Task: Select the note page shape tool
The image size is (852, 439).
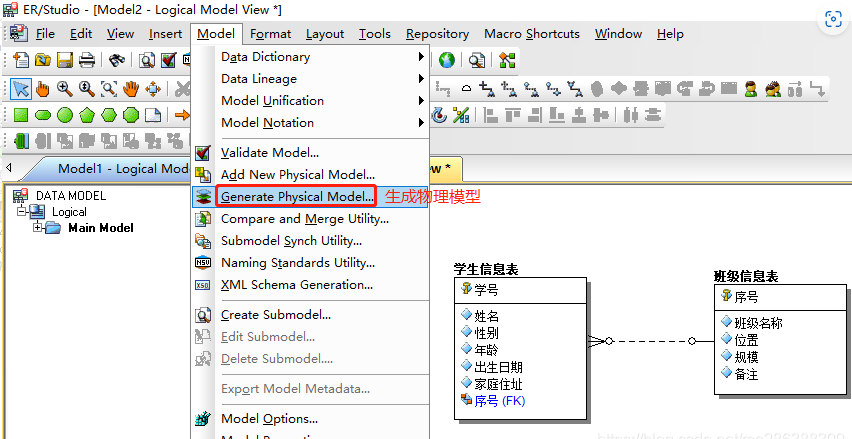Action: click(x=153, y=115)
